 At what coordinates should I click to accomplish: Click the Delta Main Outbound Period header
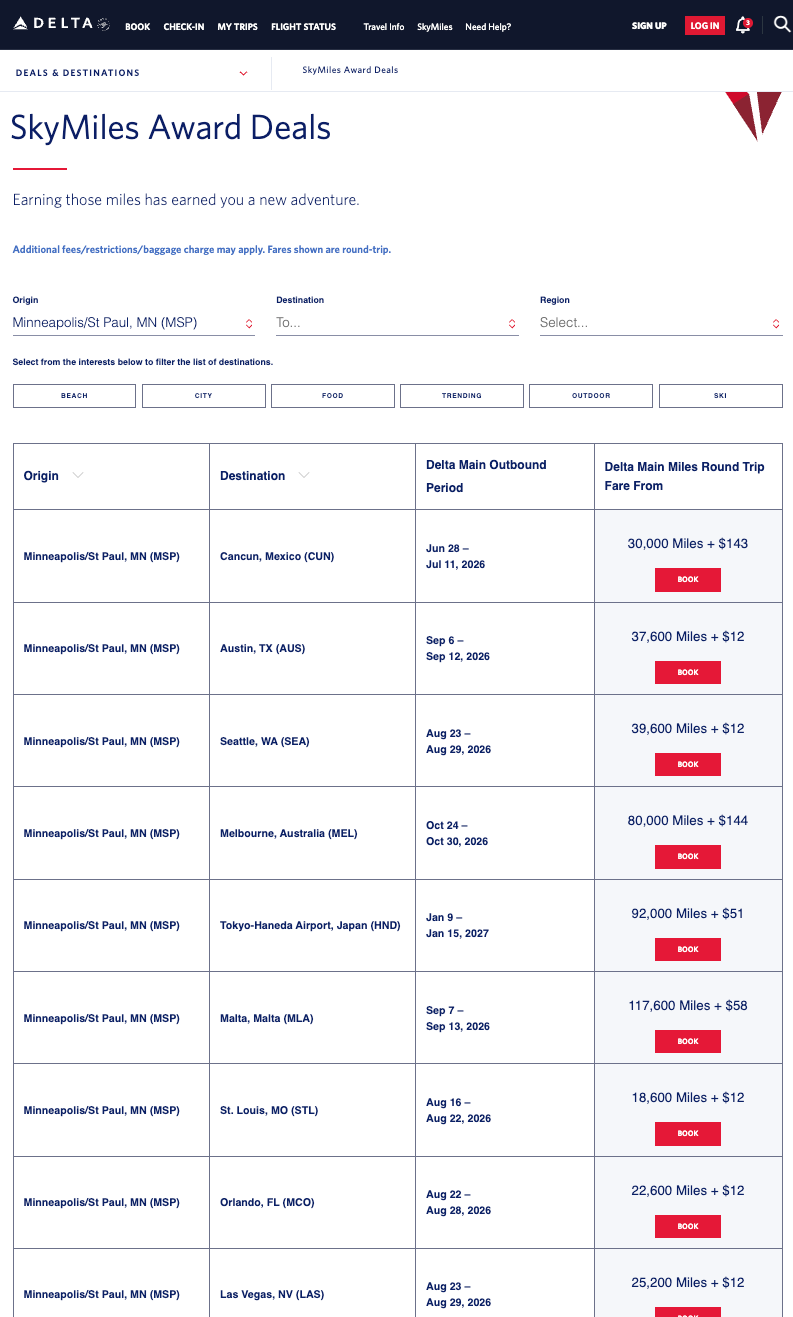486,476
